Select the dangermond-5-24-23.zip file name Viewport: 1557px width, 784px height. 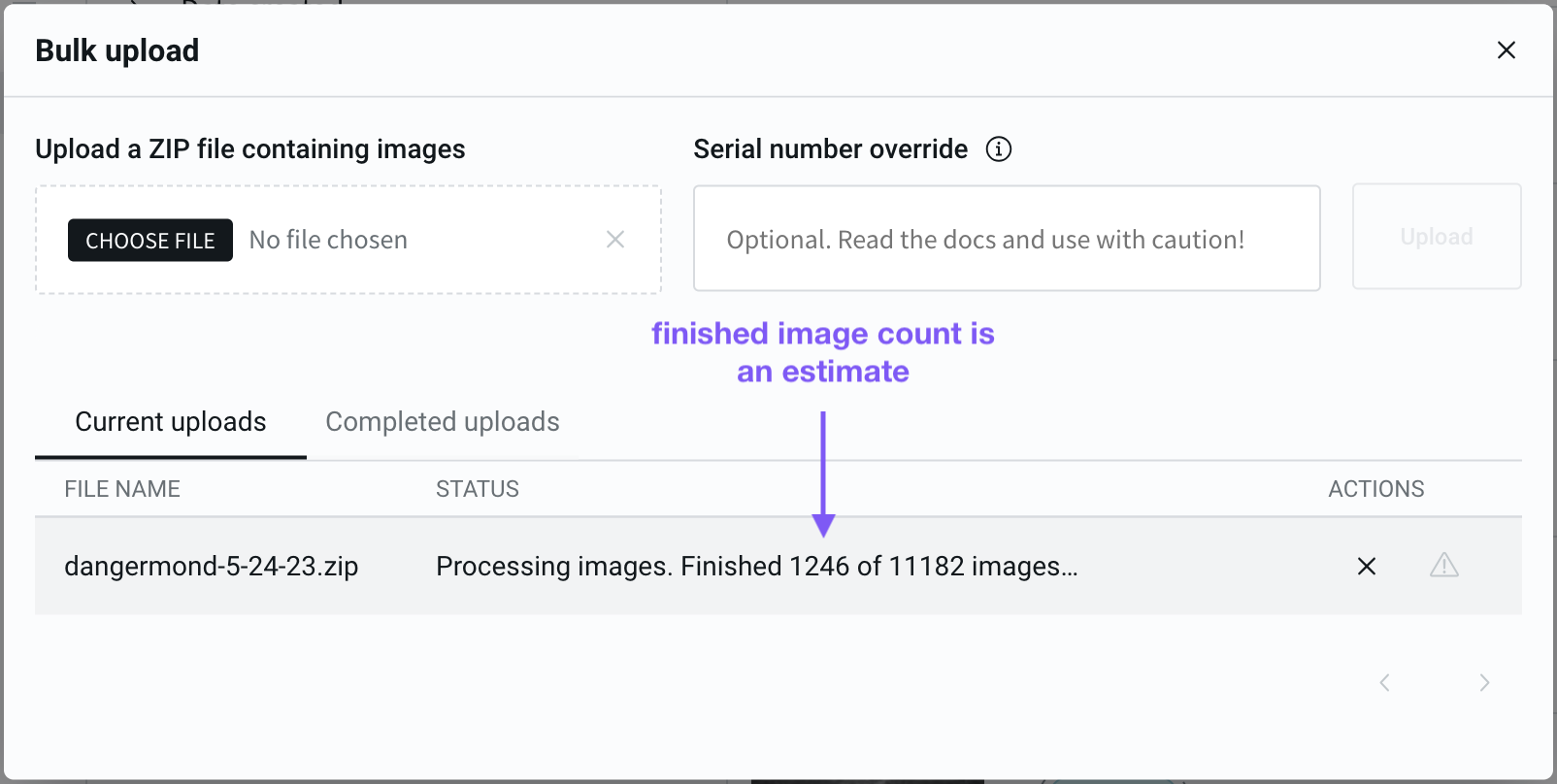(212, 567)
